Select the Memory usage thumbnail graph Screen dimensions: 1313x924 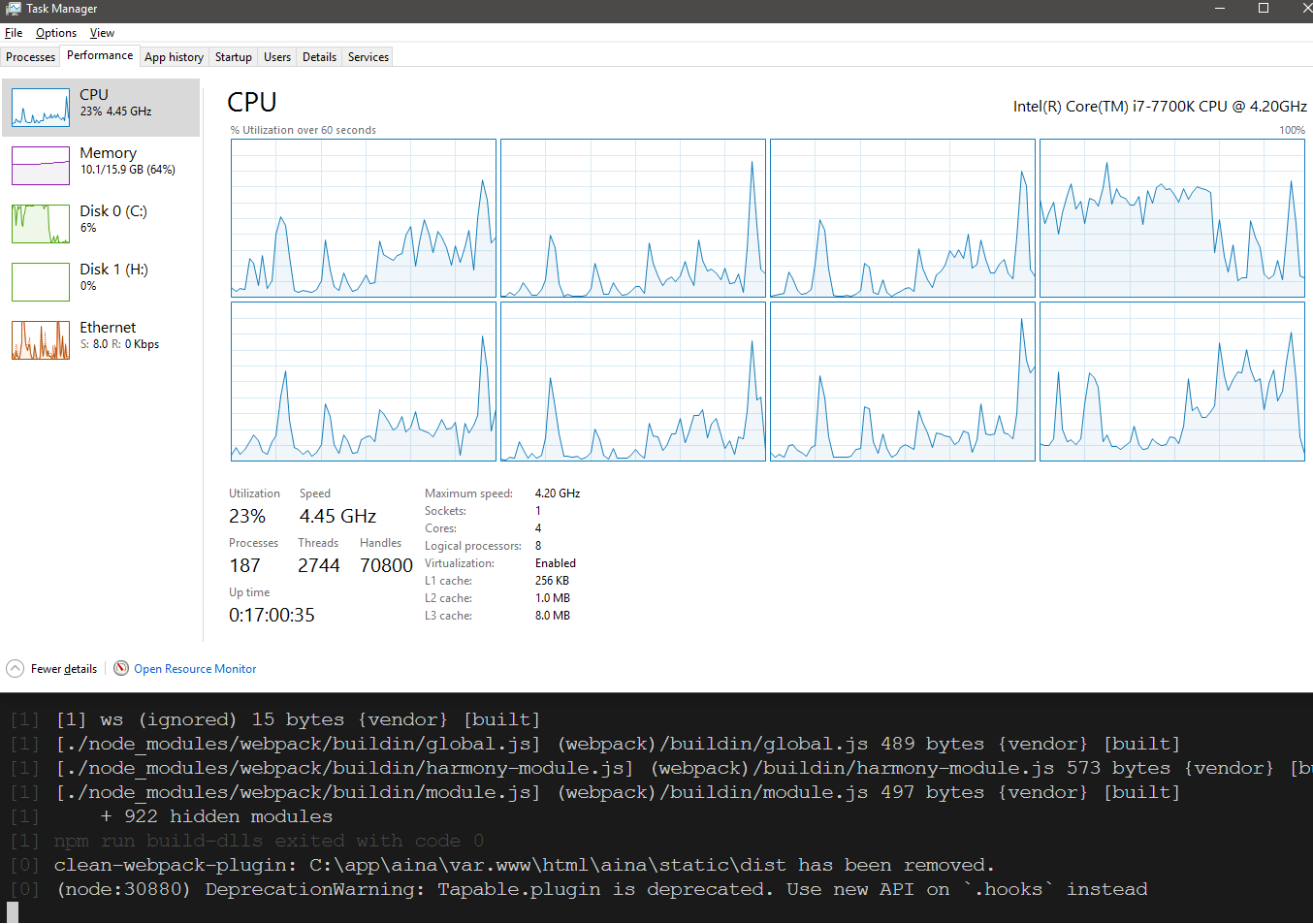tap(41, 166)
